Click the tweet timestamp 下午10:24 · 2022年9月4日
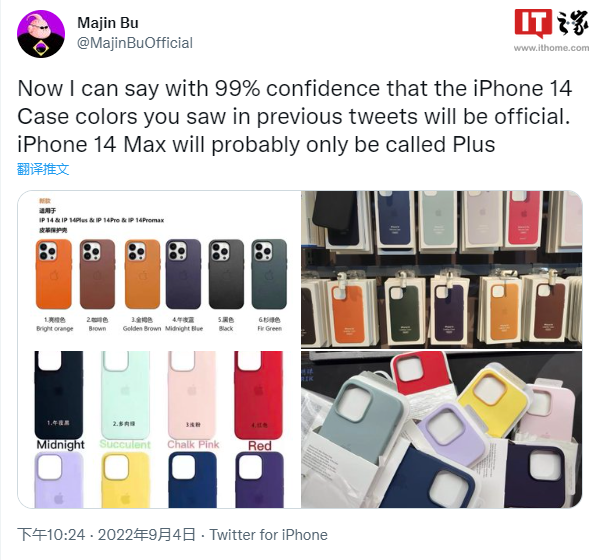This screenshot has height=560, width=598. 106,535
